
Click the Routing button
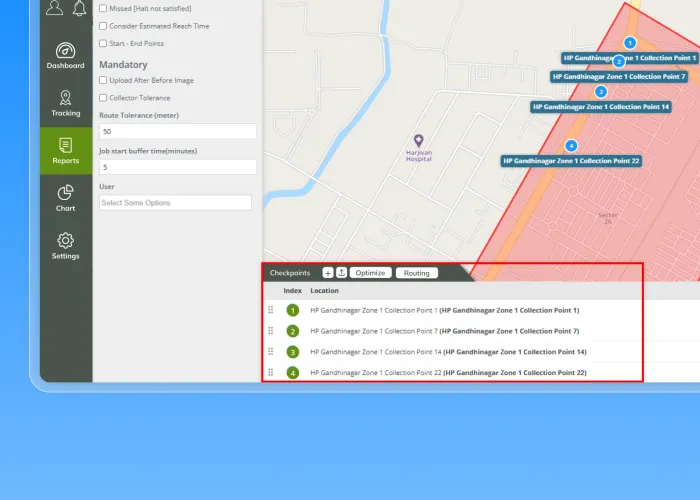(x=416, y=273)
